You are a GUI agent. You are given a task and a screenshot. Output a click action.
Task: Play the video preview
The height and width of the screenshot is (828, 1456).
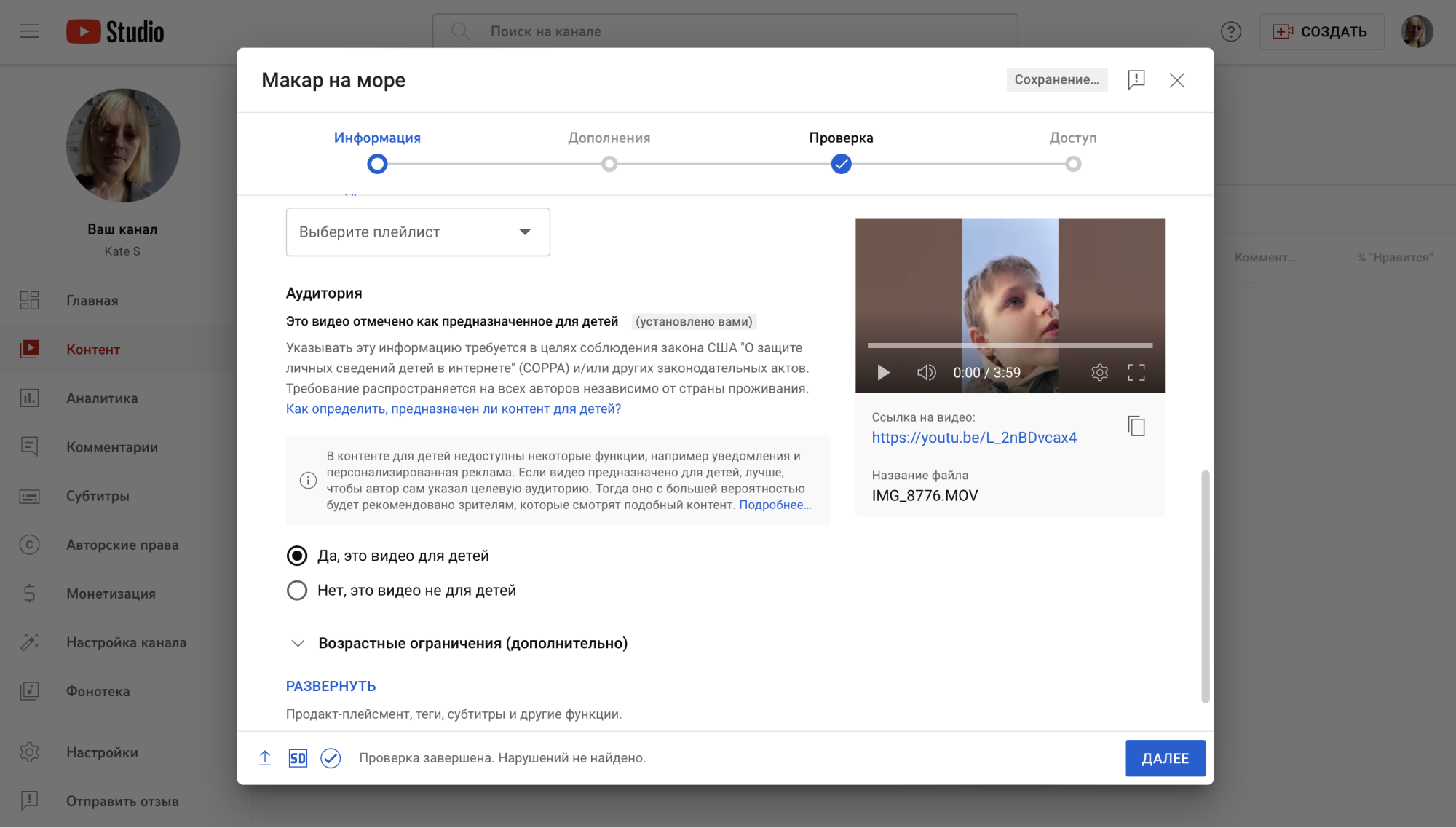coord(883,373)
